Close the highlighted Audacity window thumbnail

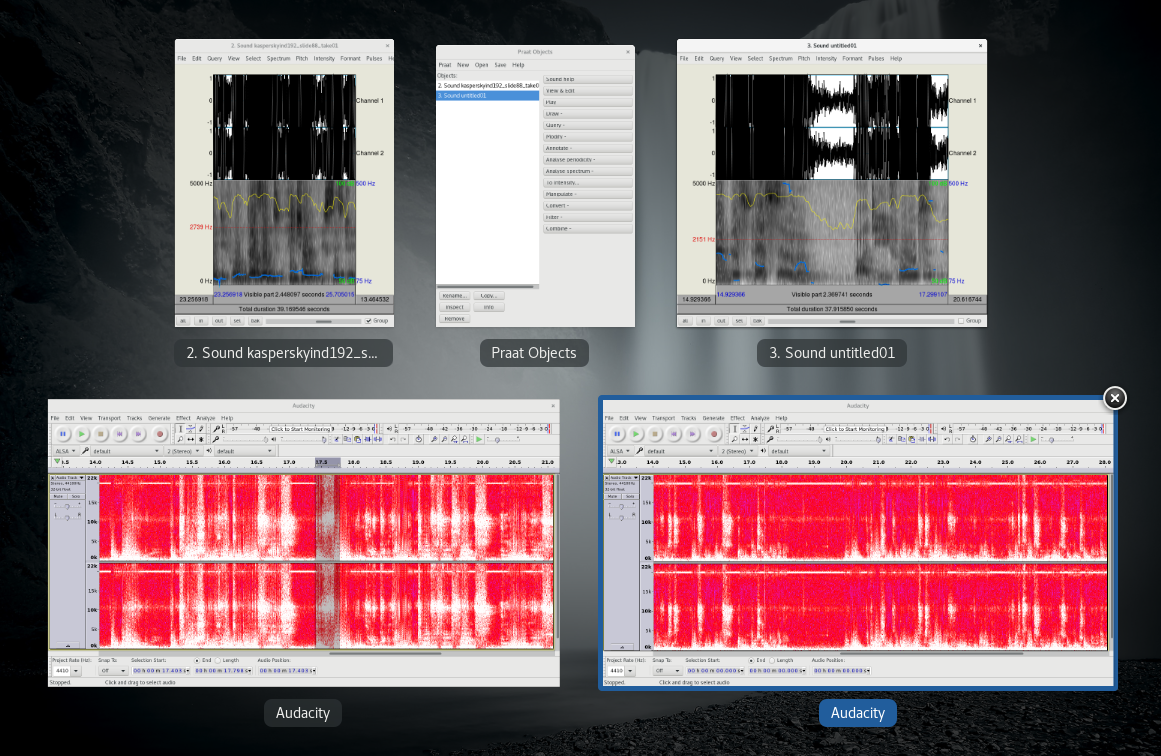click(x=1115, y=398)
